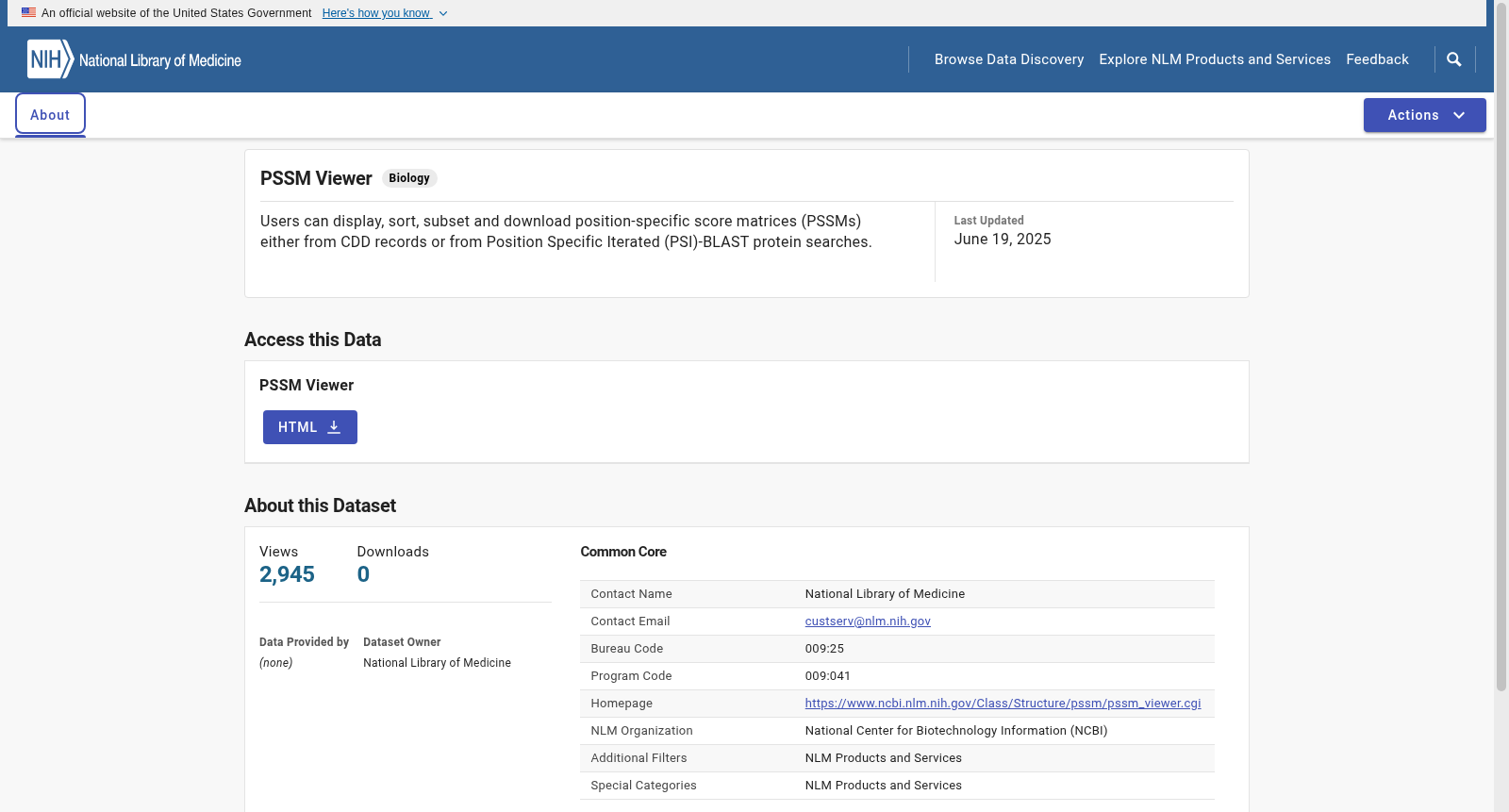Open the search magnifier icon in header
1509x812 pixels.
point(1454,59)
